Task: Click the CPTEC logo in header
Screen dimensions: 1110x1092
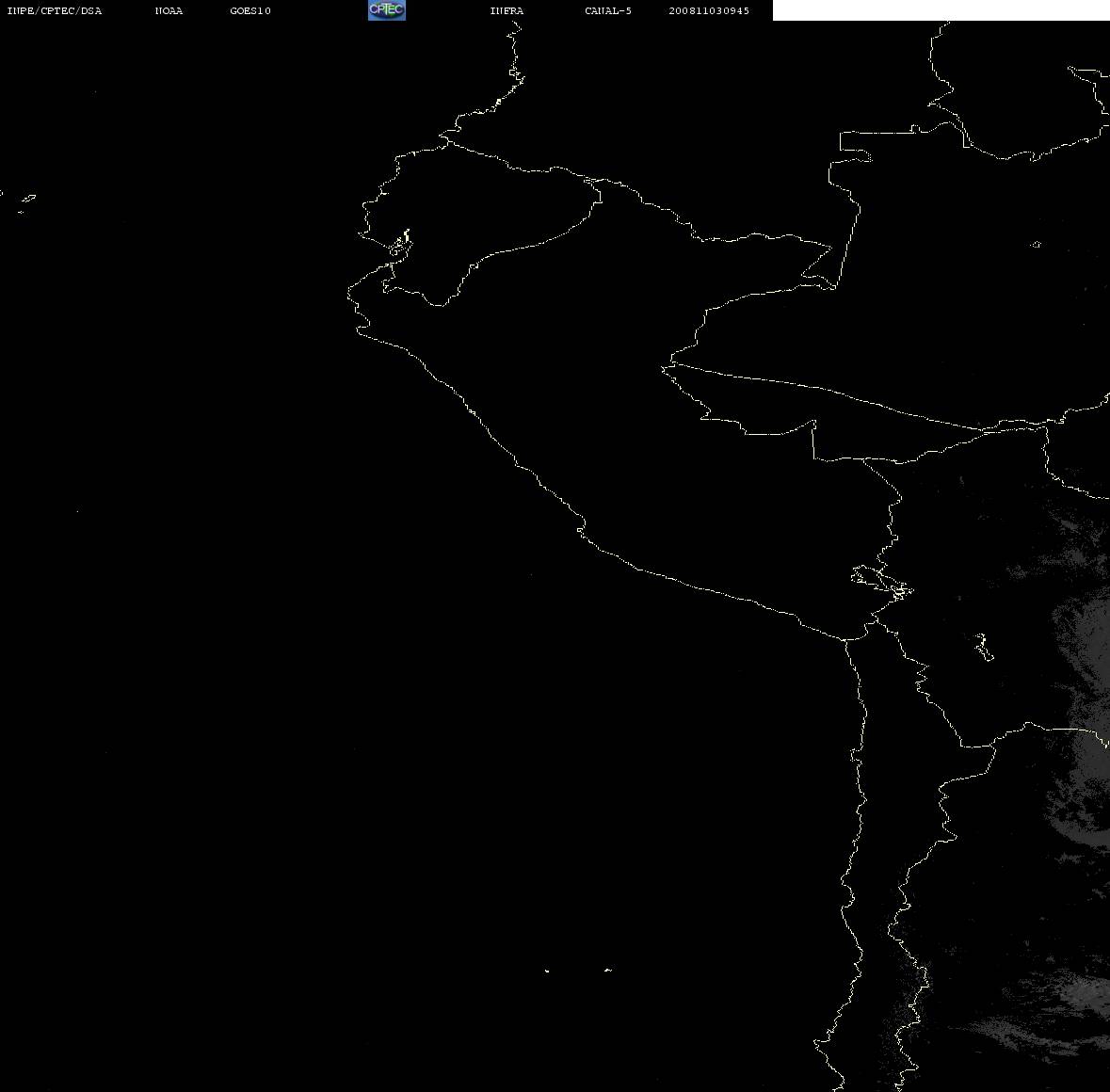Action: coord(387,10)
